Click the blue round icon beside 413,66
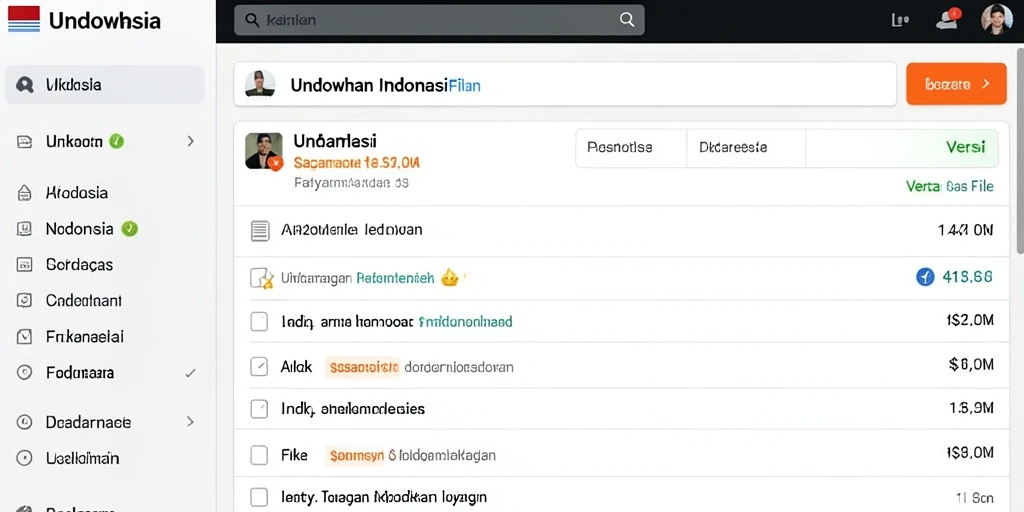This screenshot has height=512, width=1024. [x=925, y=277]
